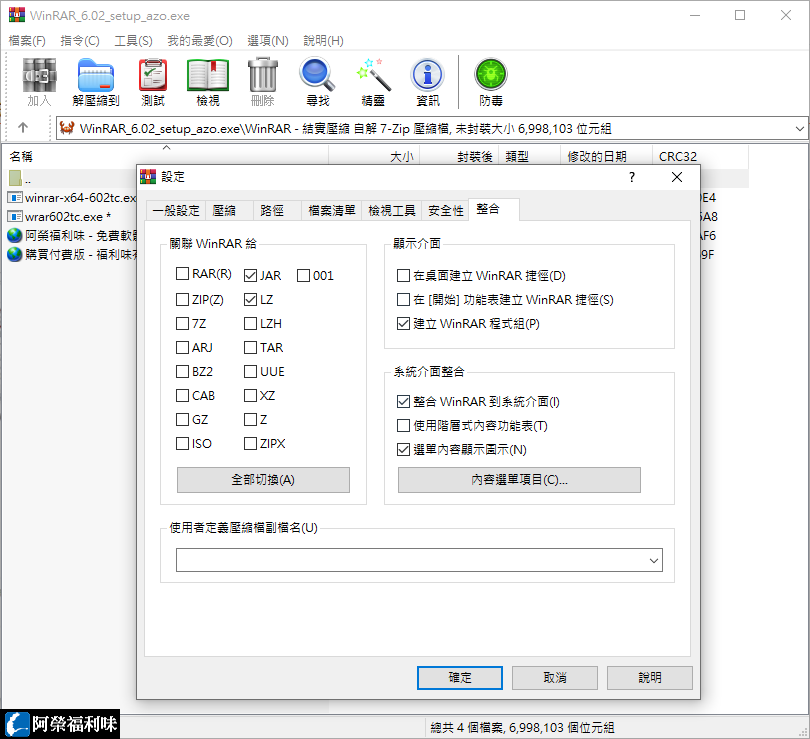810x739 pixels.
Task: Sort by the 名稱 column header
Action: [x=165, y=156]
